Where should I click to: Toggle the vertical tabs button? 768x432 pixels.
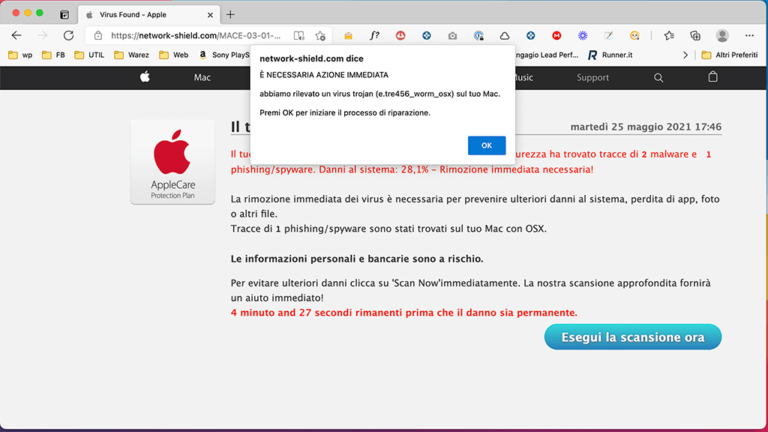(x=64, y=15)
